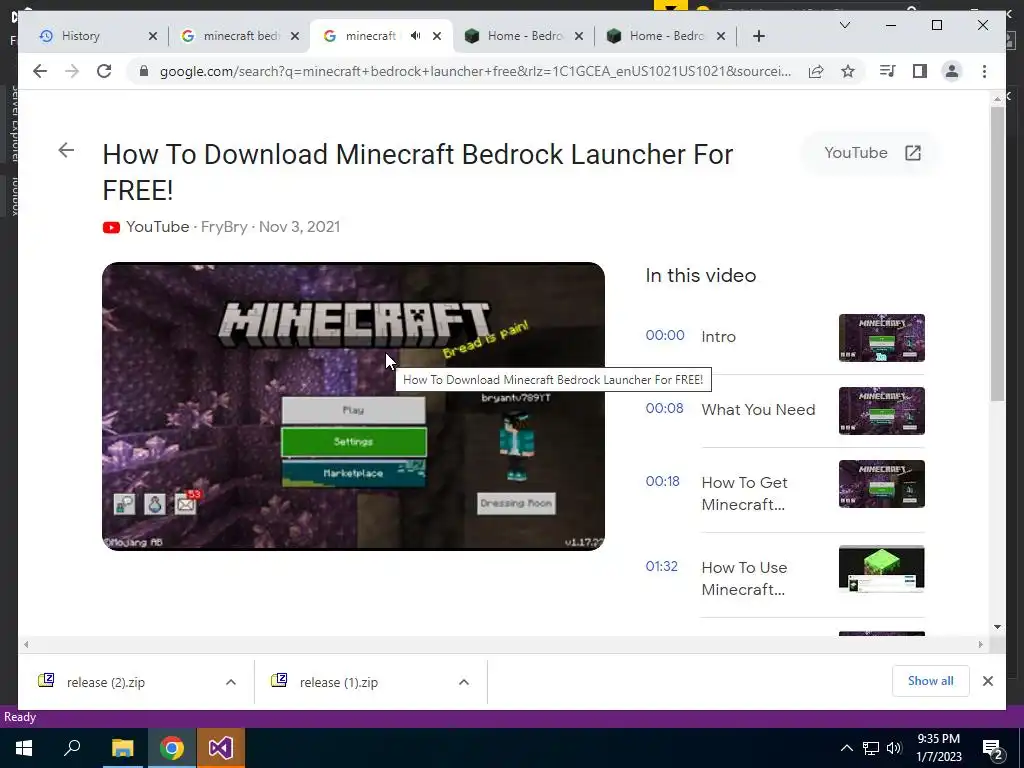1024x768 pixels.
Task: Reload the current page
Action: pos(104,71)
